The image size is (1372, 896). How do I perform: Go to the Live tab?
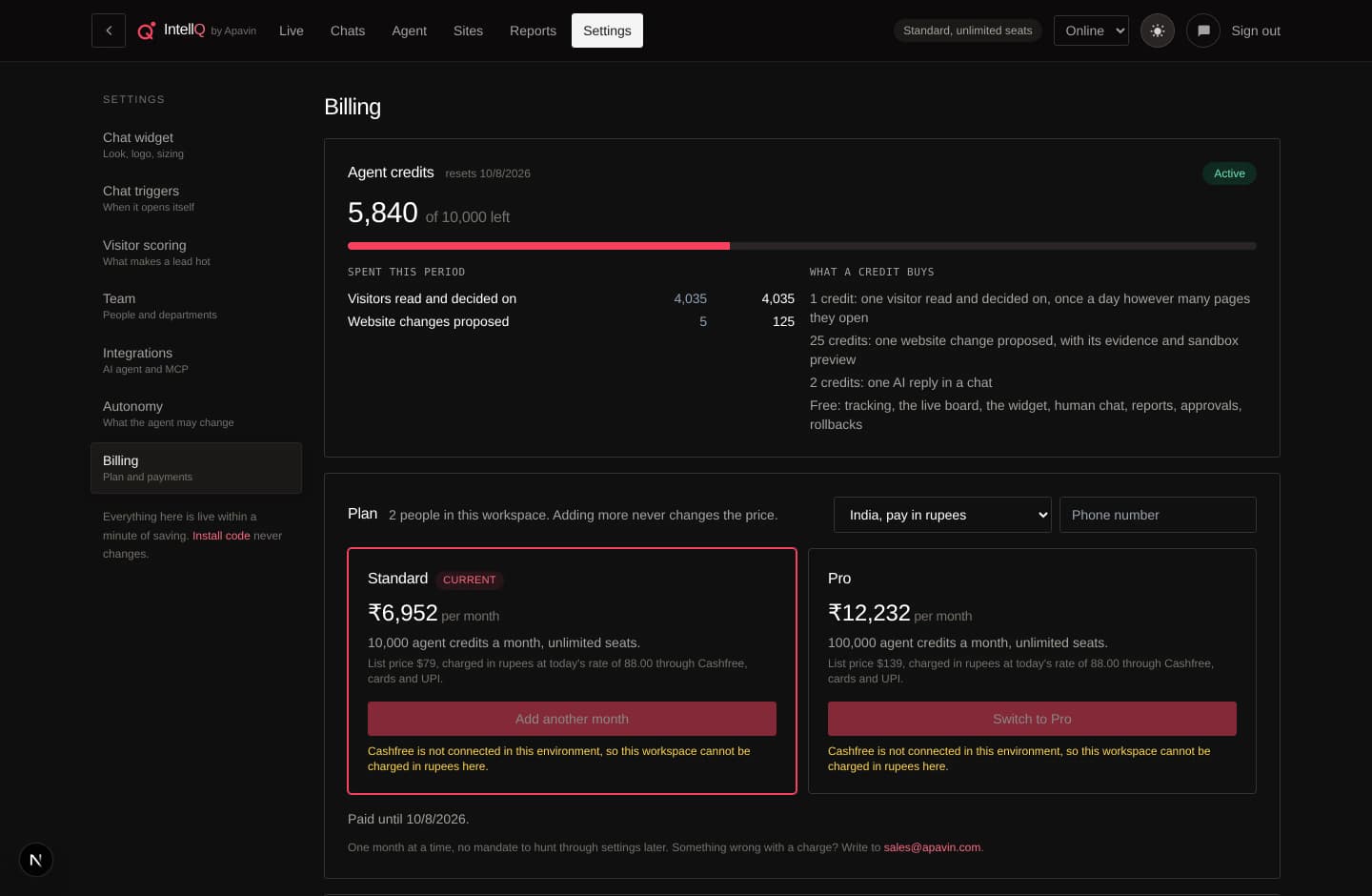coord(292,31)
